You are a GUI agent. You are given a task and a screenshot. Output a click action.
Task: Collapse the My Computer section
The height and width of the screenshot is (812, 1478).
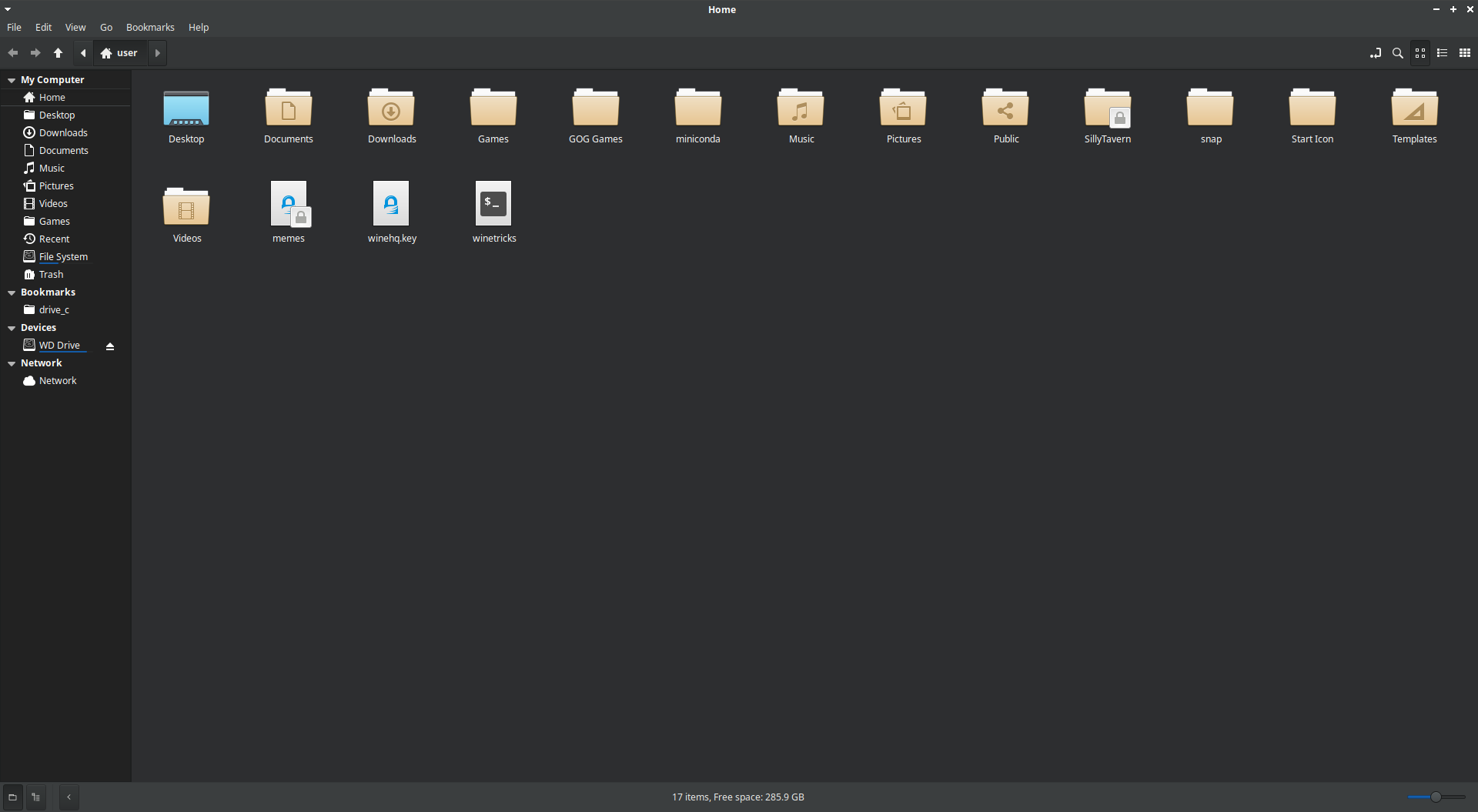(x=12, y=80)
